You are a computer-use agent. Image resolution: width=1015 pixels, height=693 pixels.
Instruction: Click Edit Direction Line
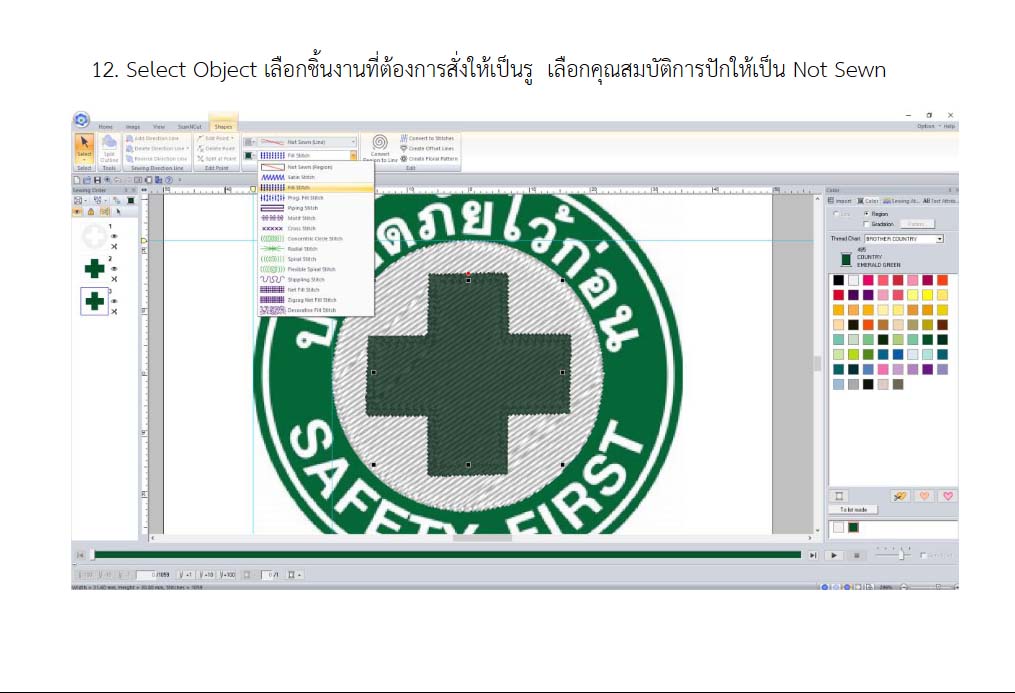pos(153,138)
